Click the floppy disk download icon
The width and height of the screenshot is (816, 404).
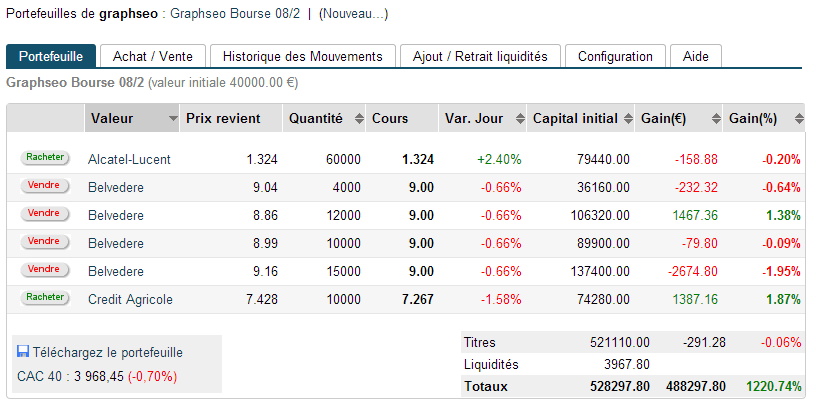23,352
